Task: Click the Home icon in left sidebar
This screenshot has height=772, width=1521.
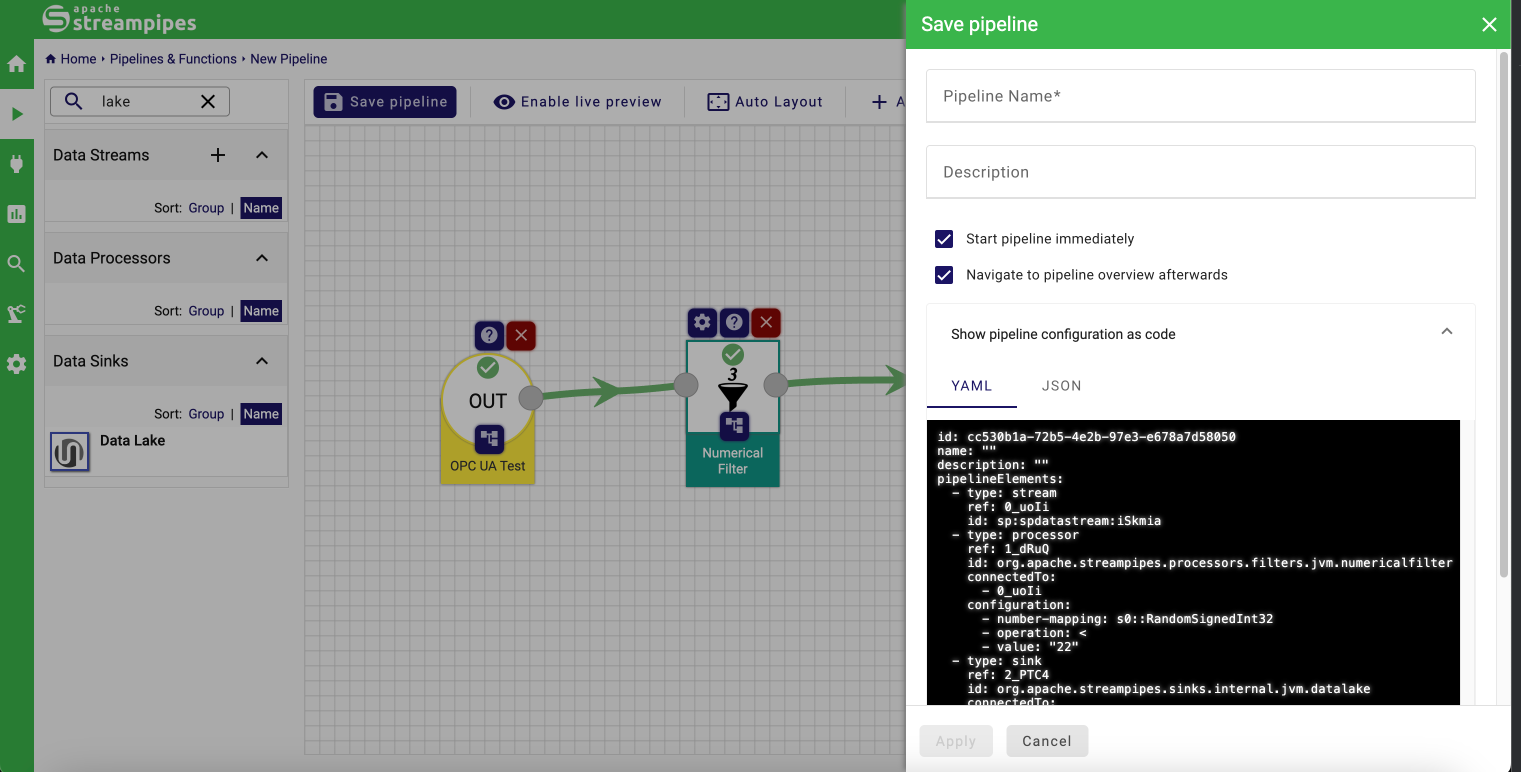Action: [x=16, y=65]
